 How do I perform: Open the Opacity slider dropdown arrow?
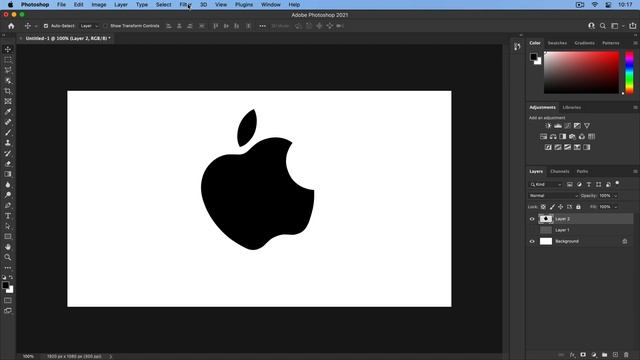615,196
